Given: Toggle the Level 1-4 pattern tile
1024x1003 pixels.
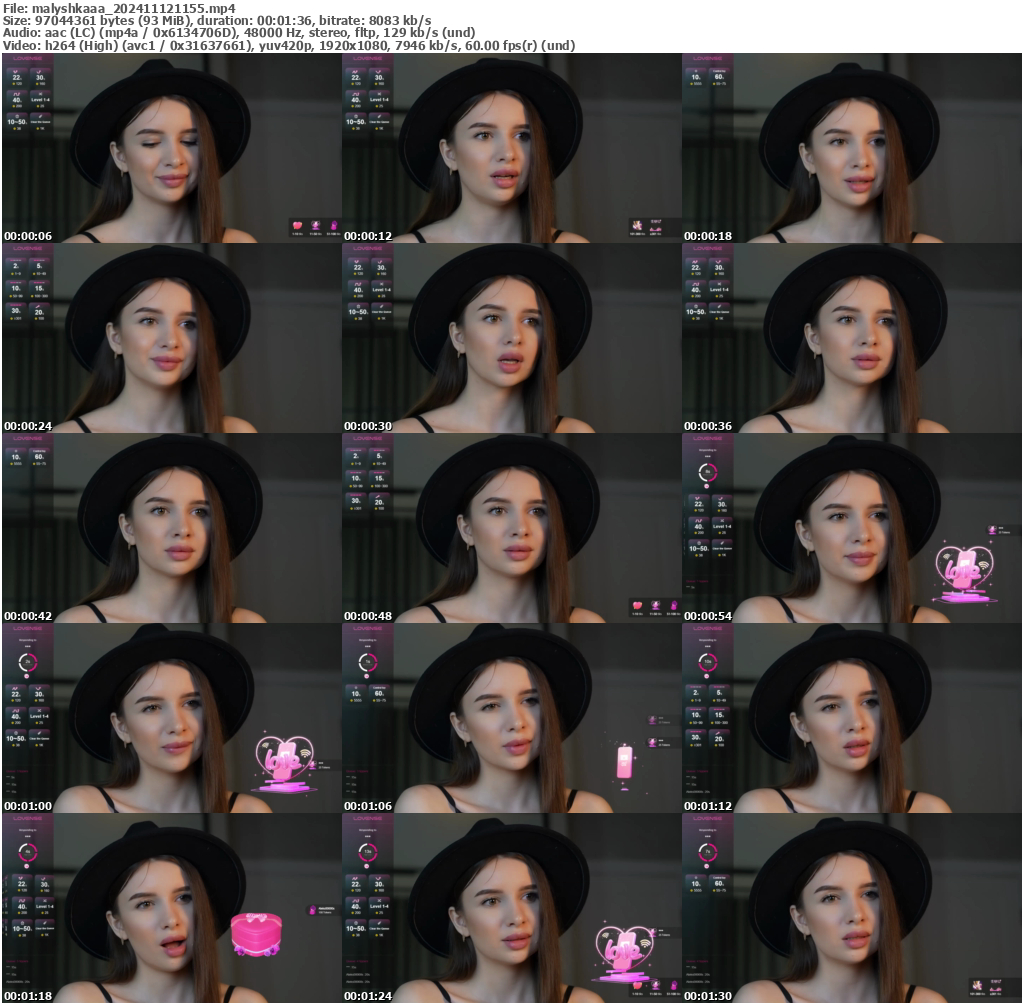Looking at the screenshot, I should pyautogui.click(x=40, y=99).
